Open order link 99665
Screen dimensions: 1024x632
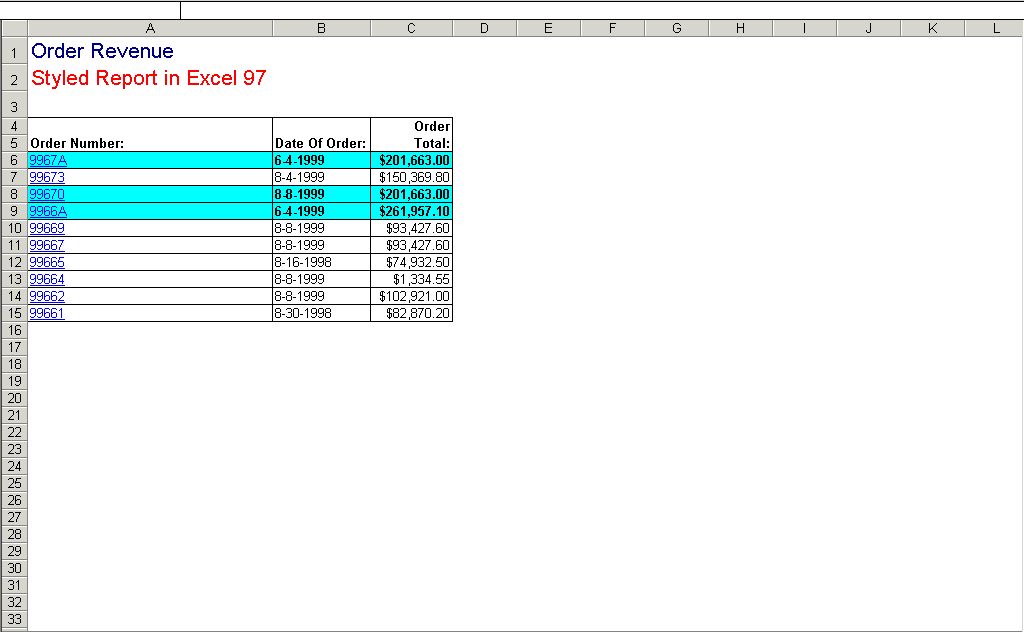coord(47,262)
